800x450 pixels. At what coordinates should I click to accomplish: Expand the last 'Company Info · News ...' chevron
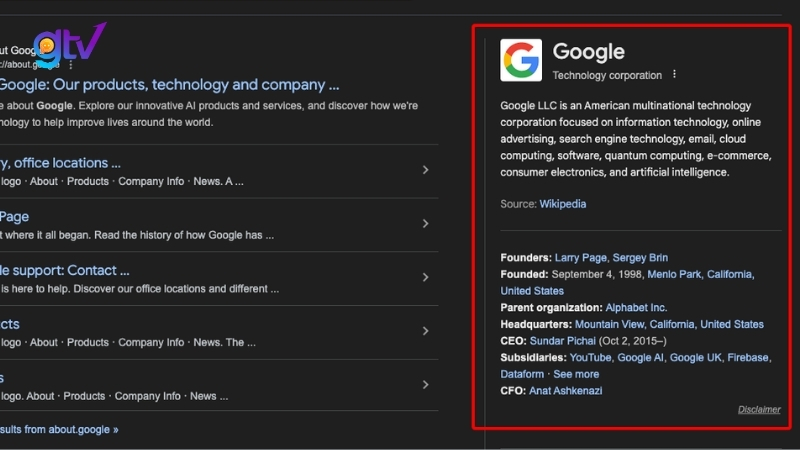[426, 385]
